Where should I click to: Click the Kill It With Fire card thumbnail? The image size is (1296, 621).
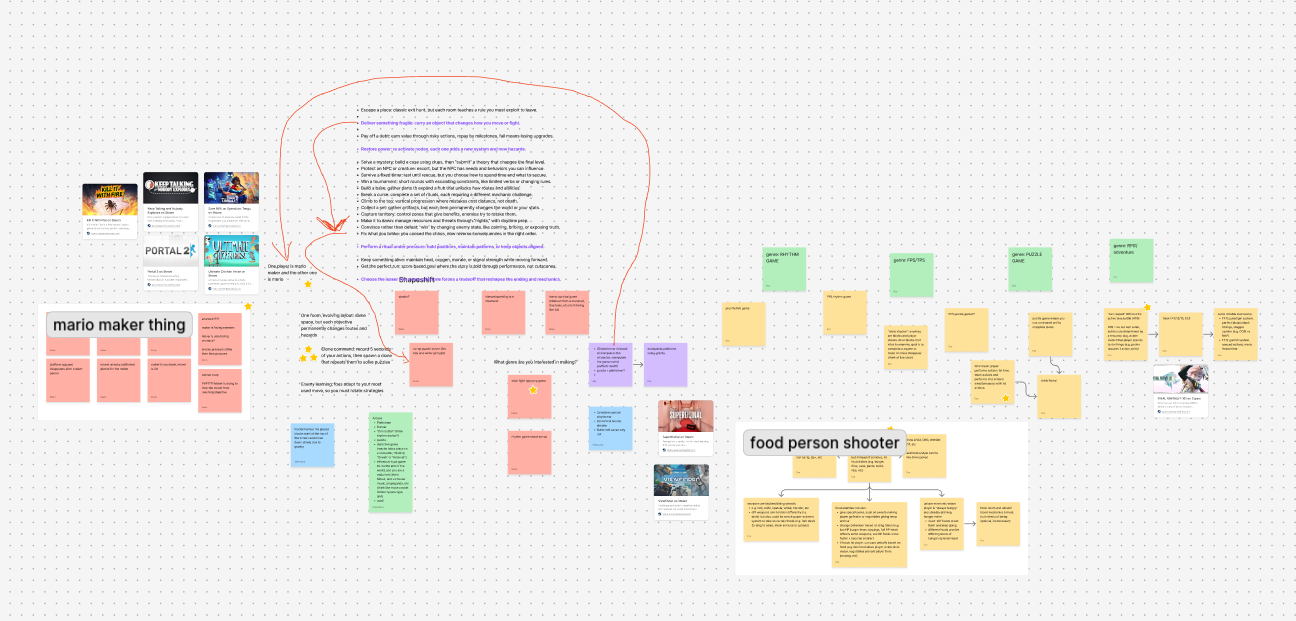109,199
